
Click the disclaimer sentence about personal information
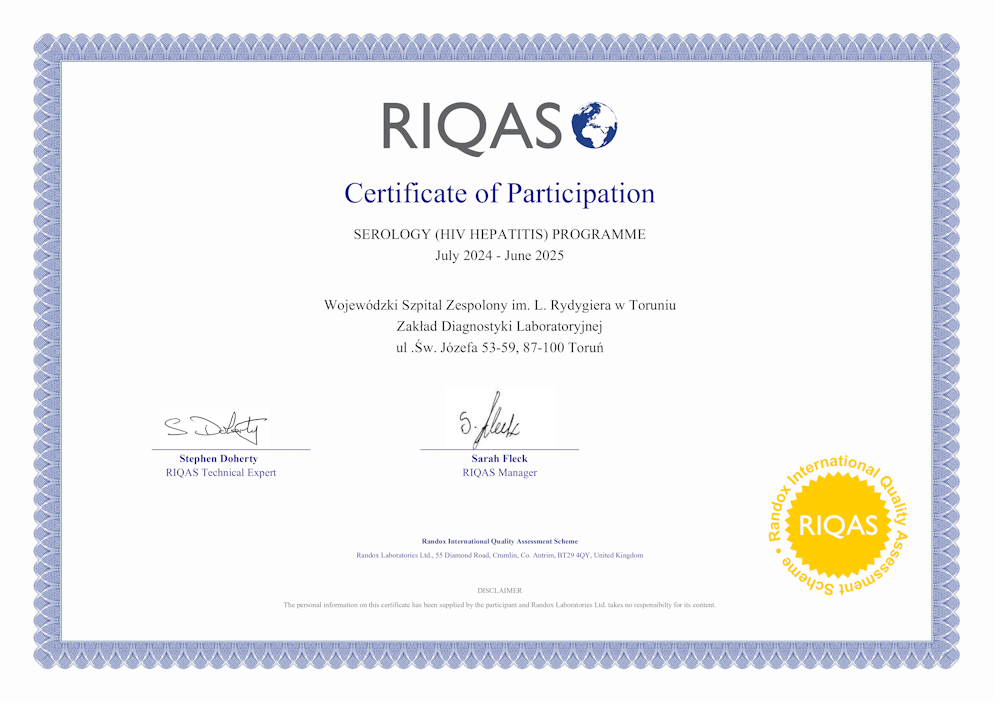coord(499,605)
